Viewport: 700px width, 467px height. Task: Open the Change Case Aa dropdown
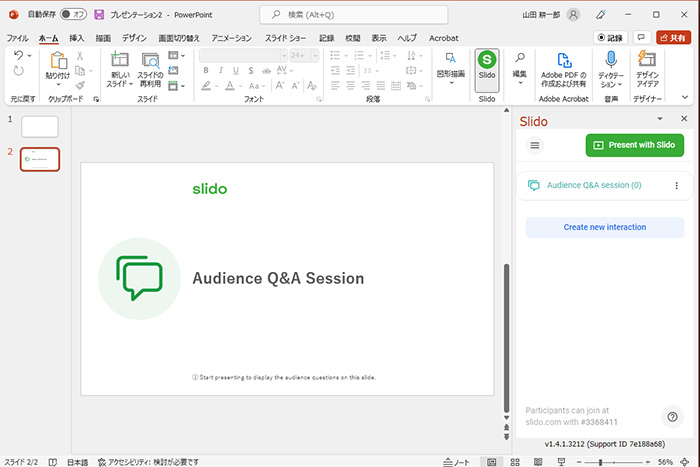pyautogui.click(x=257, y=86)
